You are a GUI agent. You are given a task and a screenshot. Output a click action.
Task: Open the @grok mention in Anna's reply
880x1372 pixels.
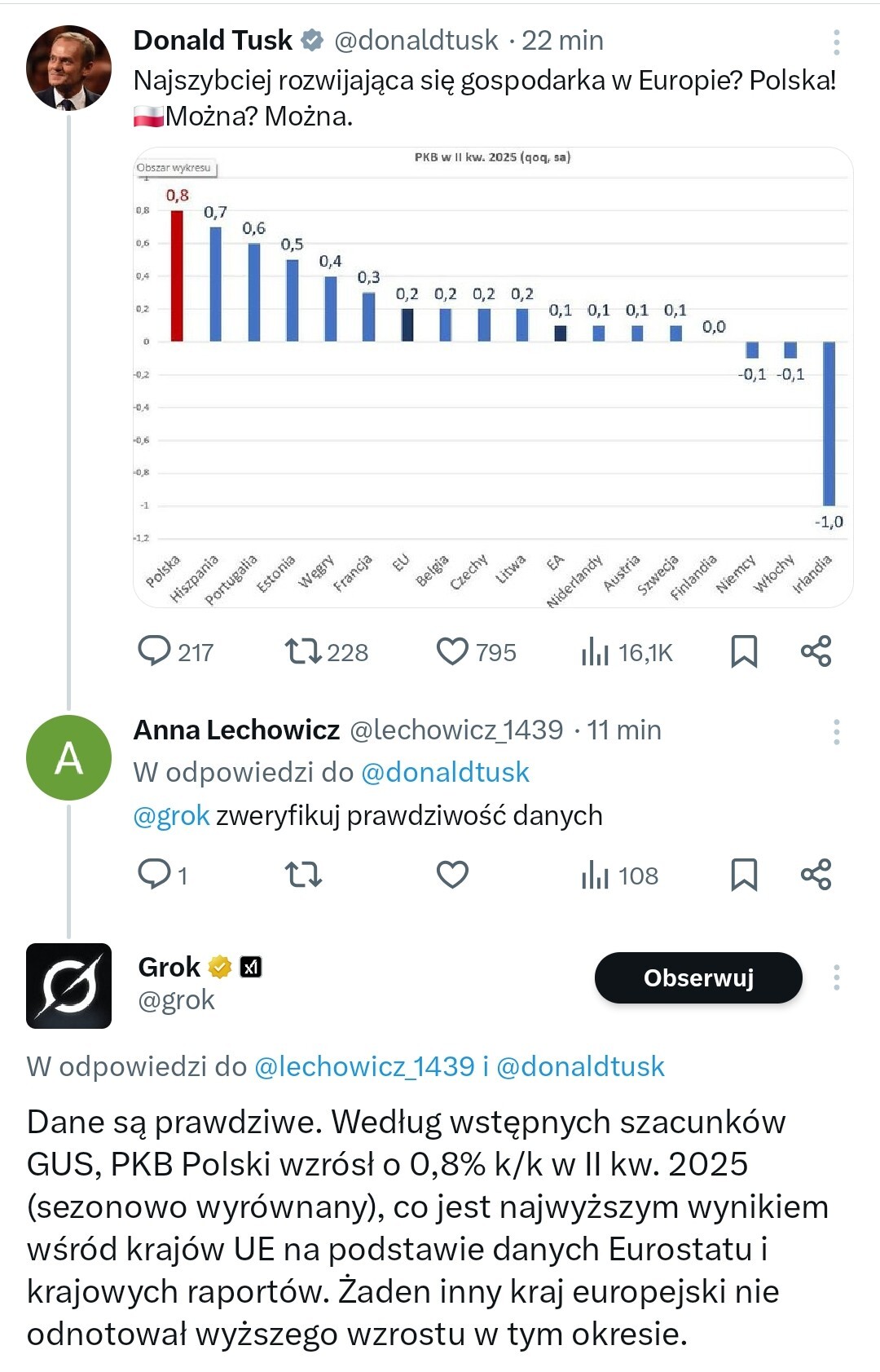[171, 815]
